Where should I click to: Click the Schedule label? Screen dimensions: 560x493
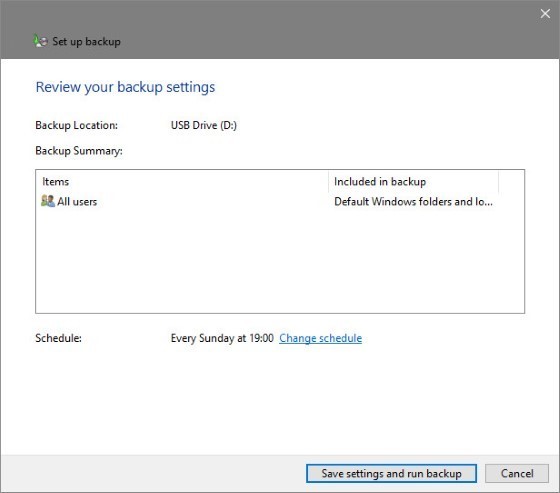(x=59, y=338)
